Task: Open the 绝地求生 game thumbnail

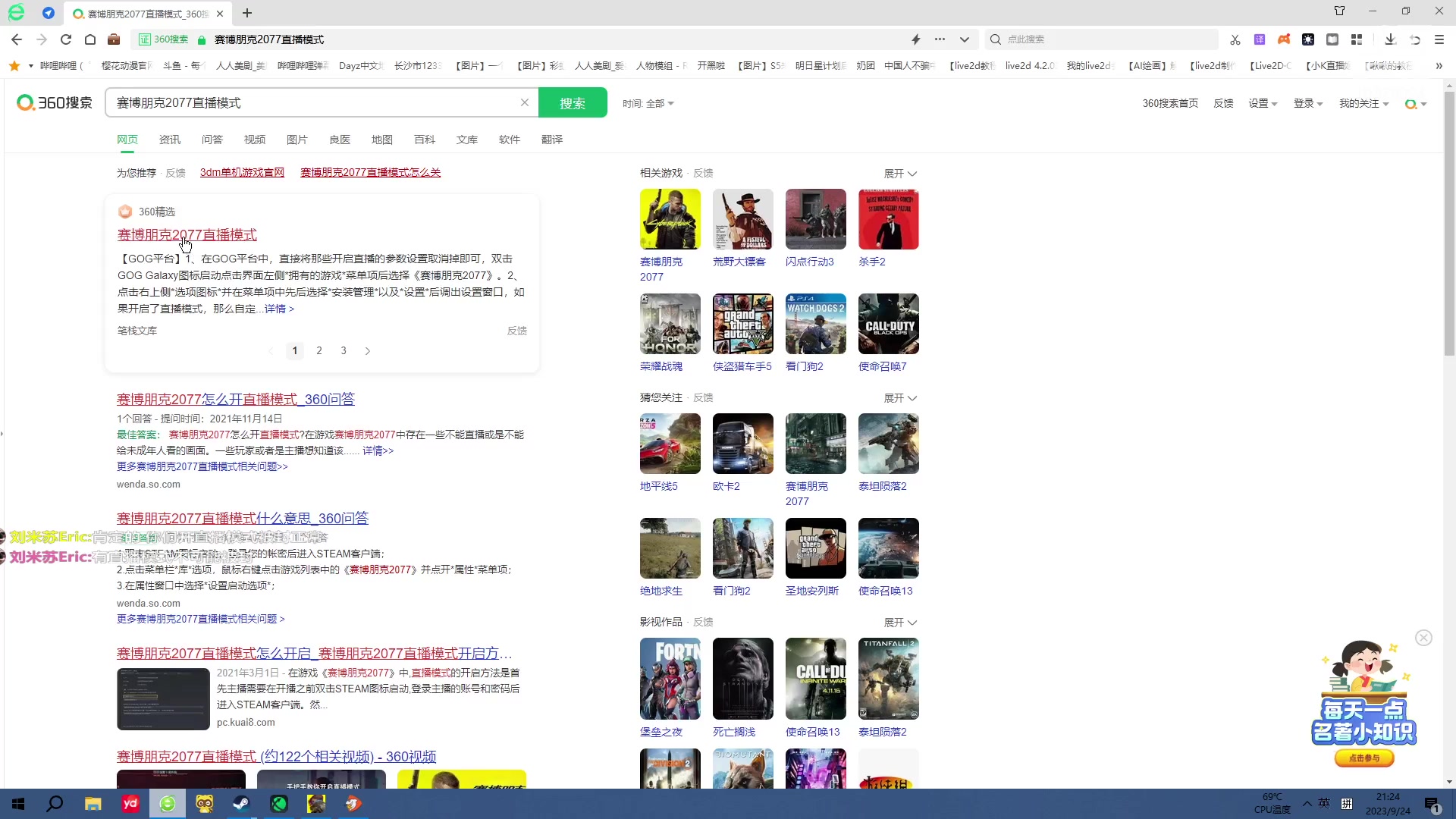Action: tap(670, 548)
